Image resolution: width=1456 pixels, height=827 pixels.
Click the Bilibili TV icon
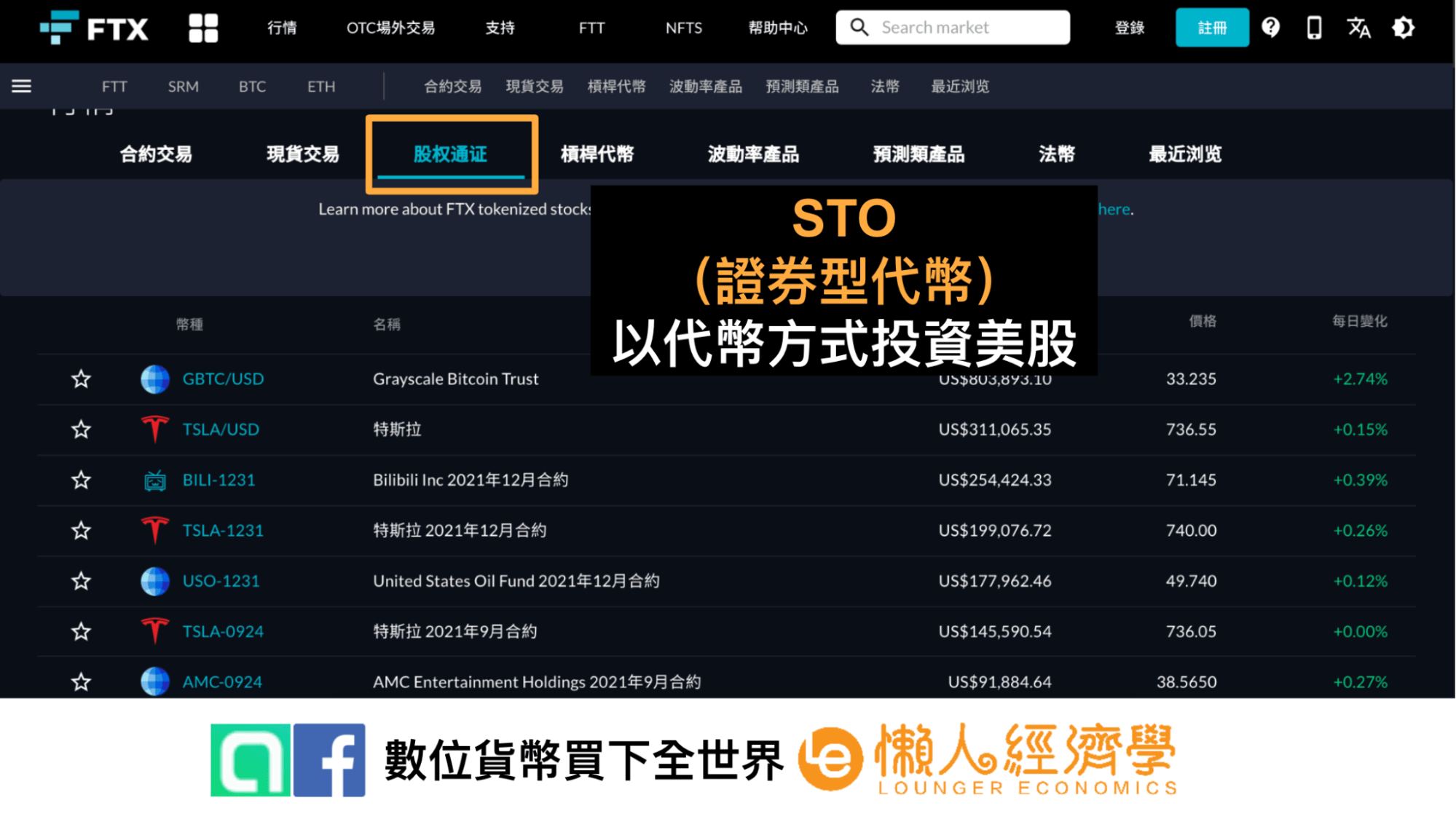pyautogui.click(x=154, y=480)
